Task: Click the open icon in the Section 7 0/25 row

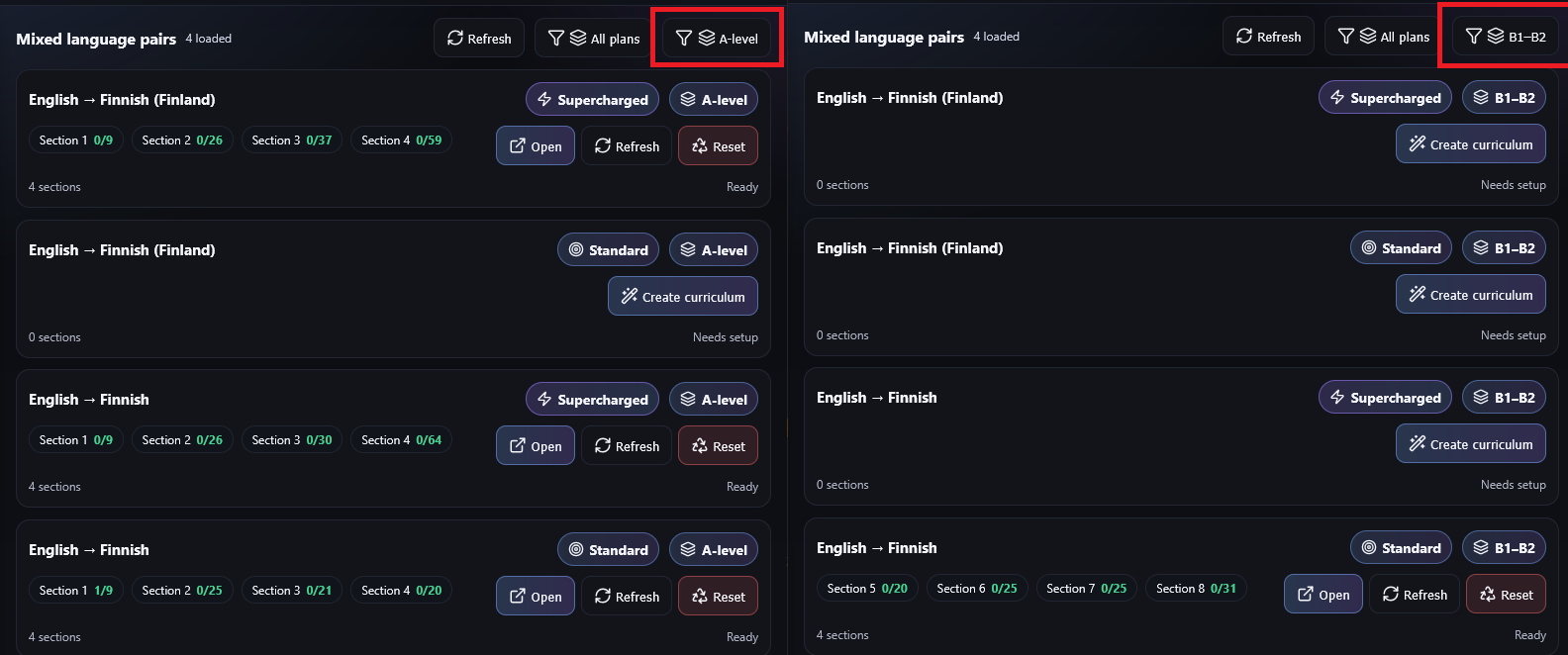Action: 1306,595
